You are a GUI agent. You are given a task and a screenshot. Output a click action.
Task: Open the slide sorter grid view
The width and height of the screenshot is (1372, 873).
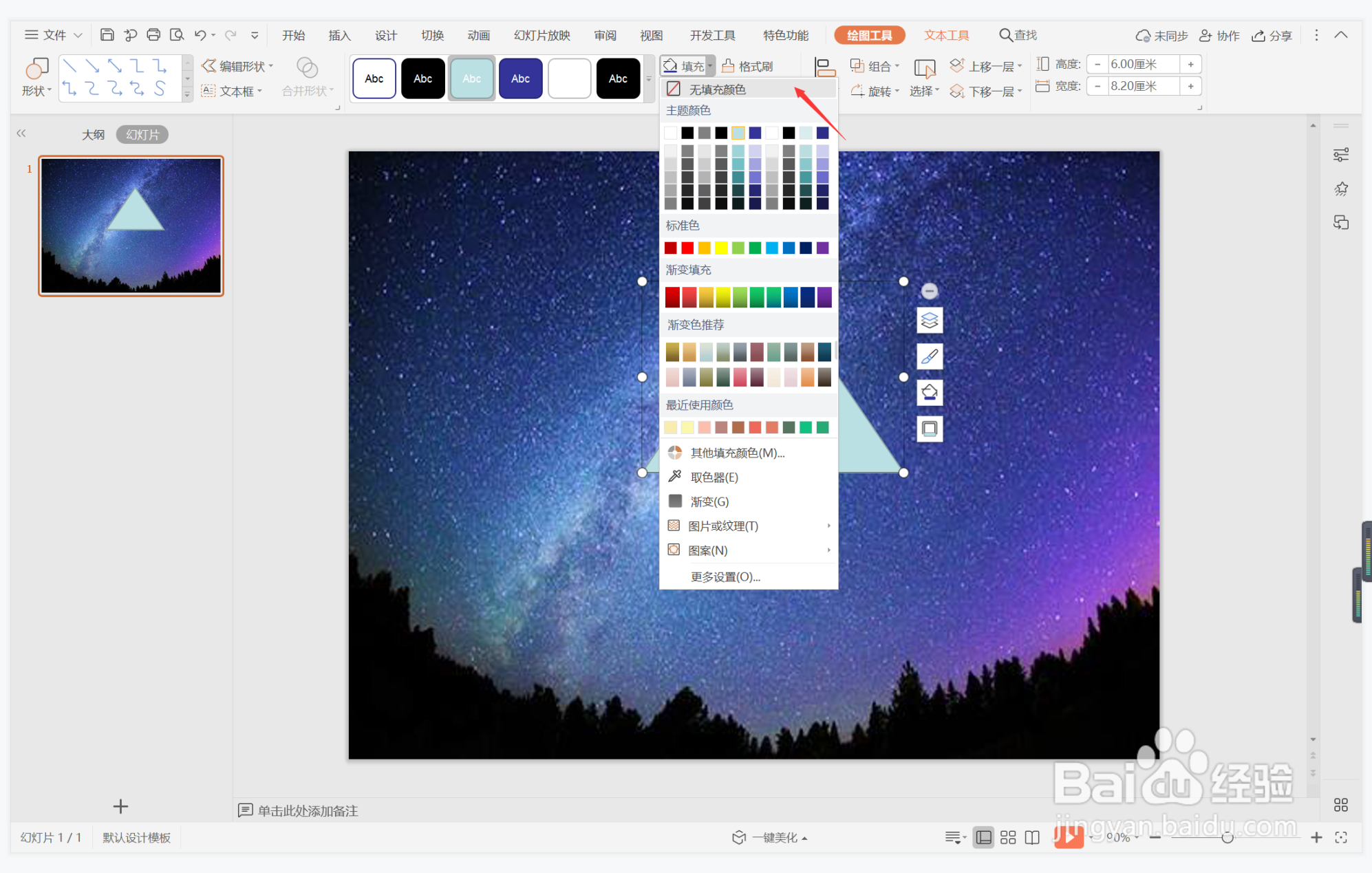tap(1008, 837)
